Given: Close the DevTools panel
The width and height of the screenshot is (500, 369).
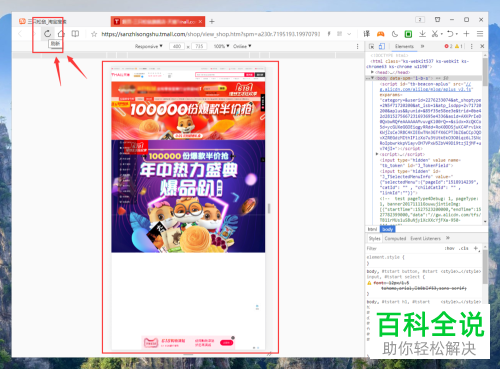Looking at the screenshot, I should [x=482, y=46].
